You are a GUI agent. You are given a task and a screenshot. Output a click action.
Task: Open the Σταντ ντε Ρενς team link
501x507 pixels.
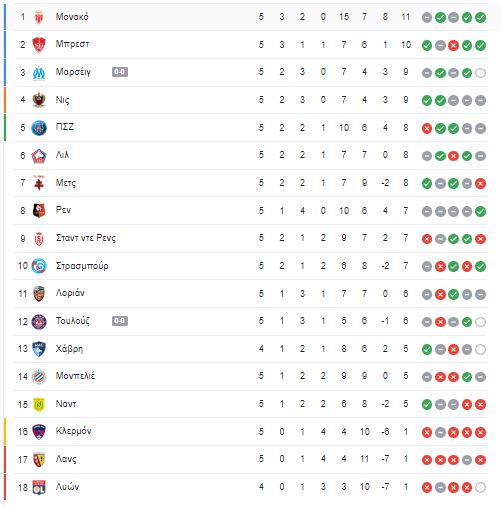tap(86, 238)
